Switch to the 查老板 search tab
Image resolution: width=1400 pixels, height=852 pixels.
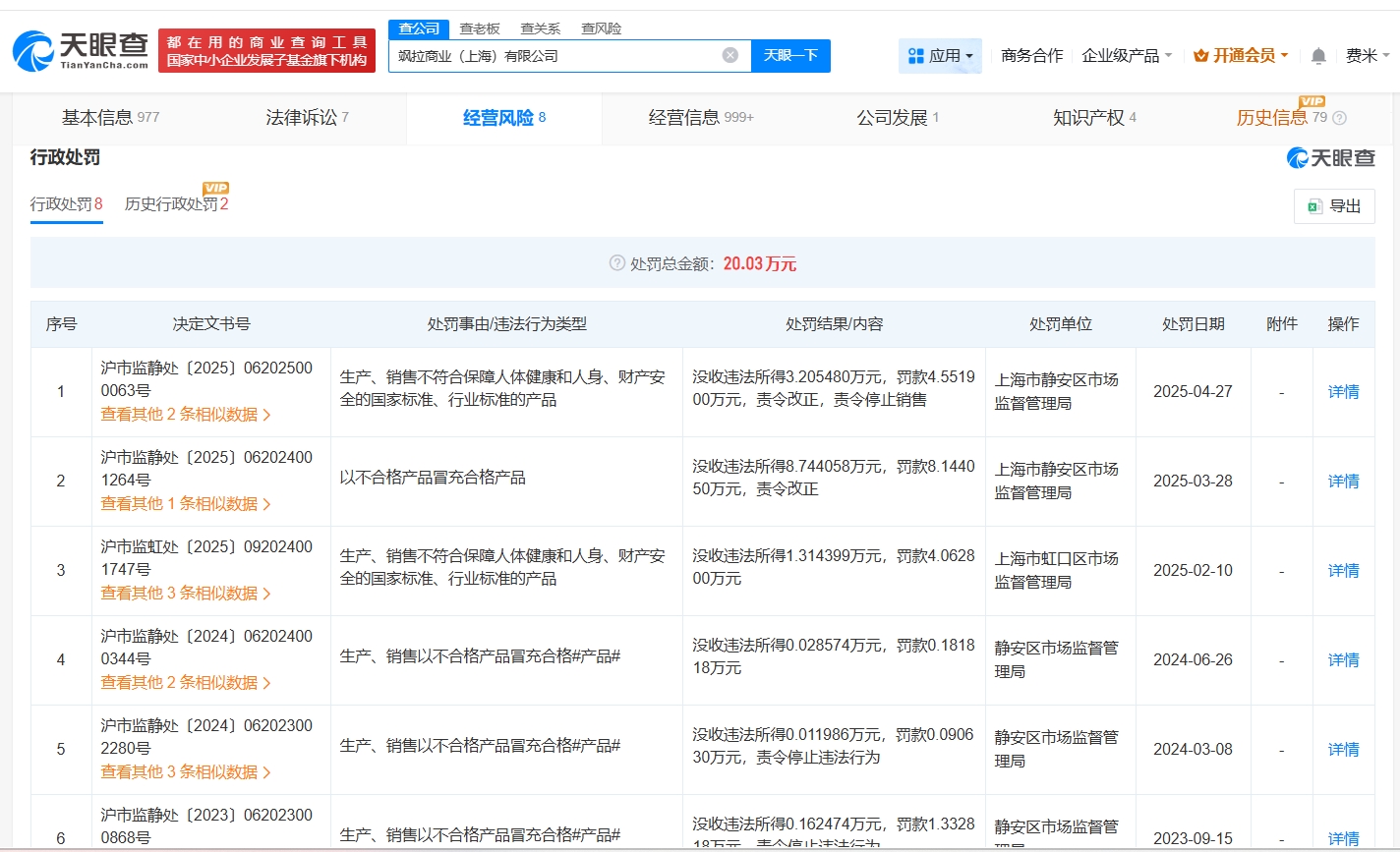(x=479, y=28)
